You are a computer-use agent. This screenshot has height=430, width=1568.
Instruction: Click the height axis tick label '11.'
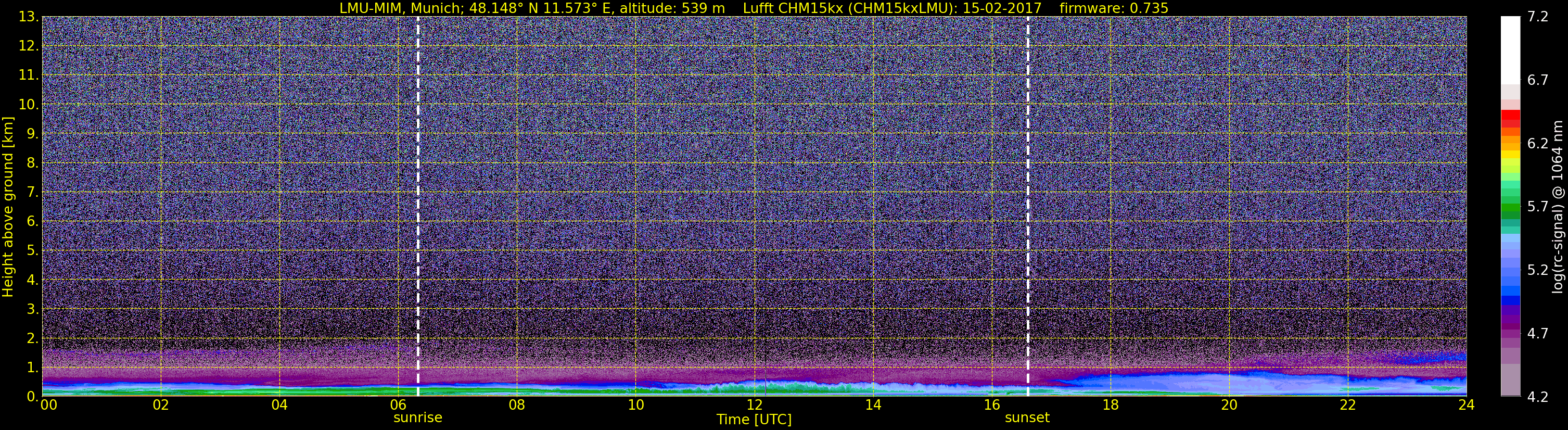tap(29, 75)
